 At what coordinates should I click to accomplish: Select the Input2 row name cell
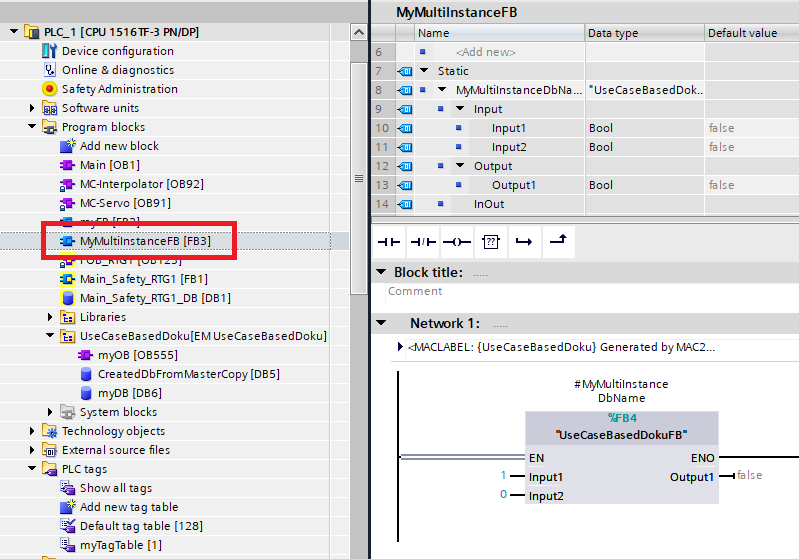pos(509,147)
